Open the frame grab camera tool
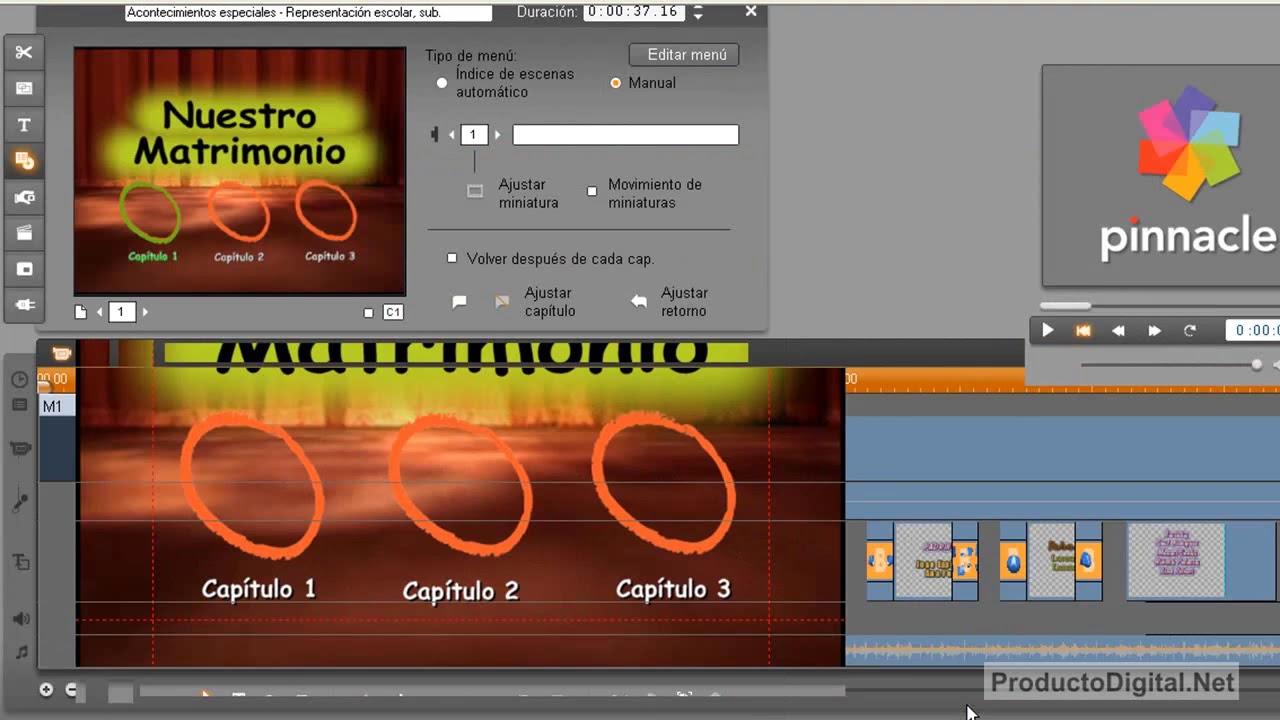 click(24, 197)
